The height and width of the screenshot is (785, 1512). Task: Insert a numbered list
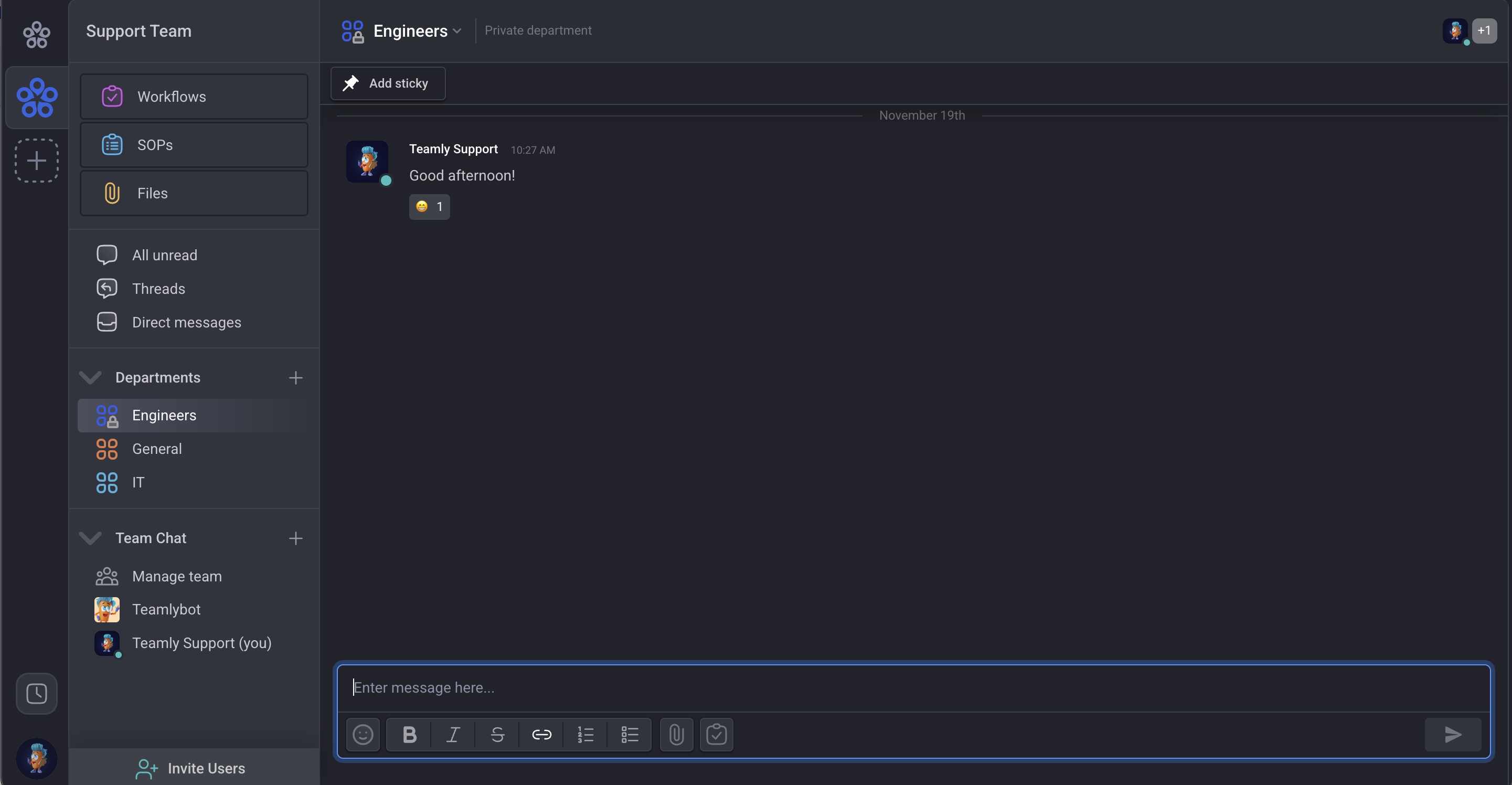point(585,735)
